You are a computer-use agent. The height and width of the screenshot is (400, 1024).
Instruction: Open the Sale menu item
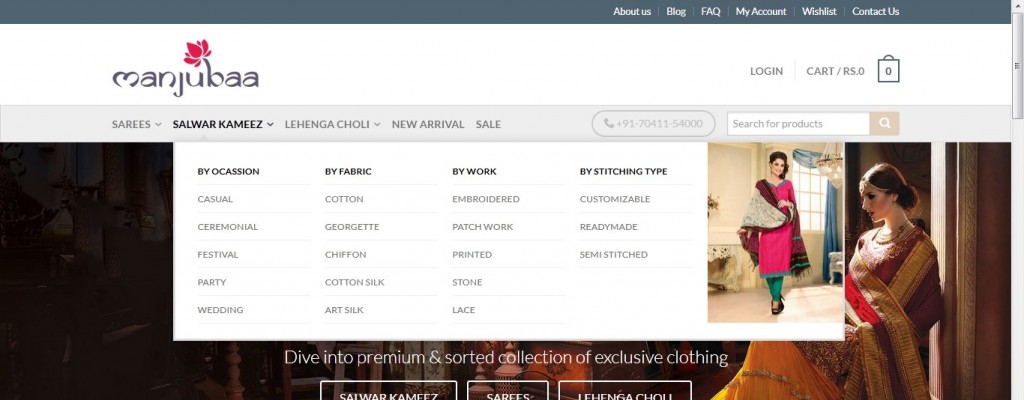[488, 124]
